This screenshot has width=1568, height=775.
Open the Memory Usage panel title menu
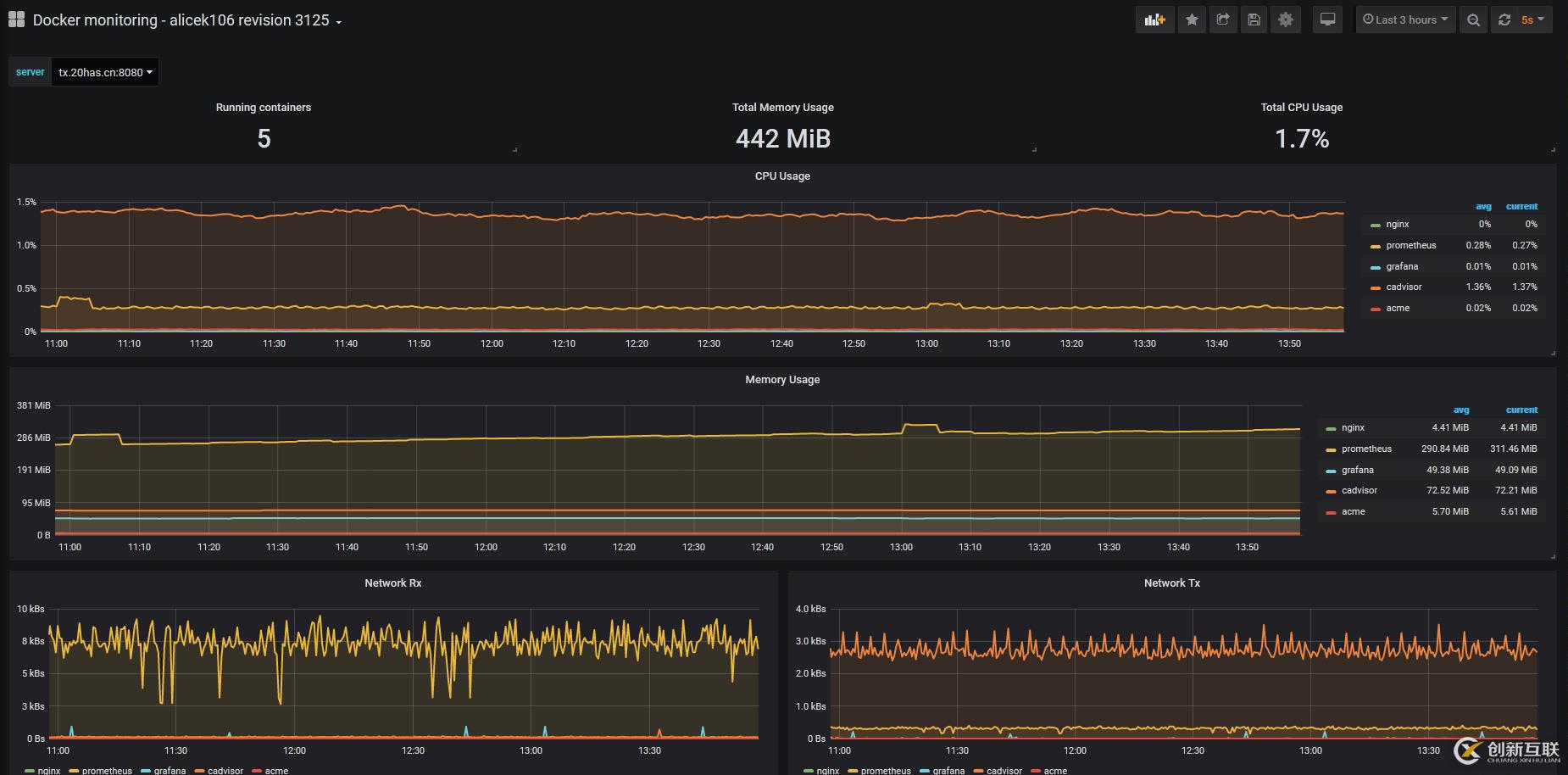point(782,380)
